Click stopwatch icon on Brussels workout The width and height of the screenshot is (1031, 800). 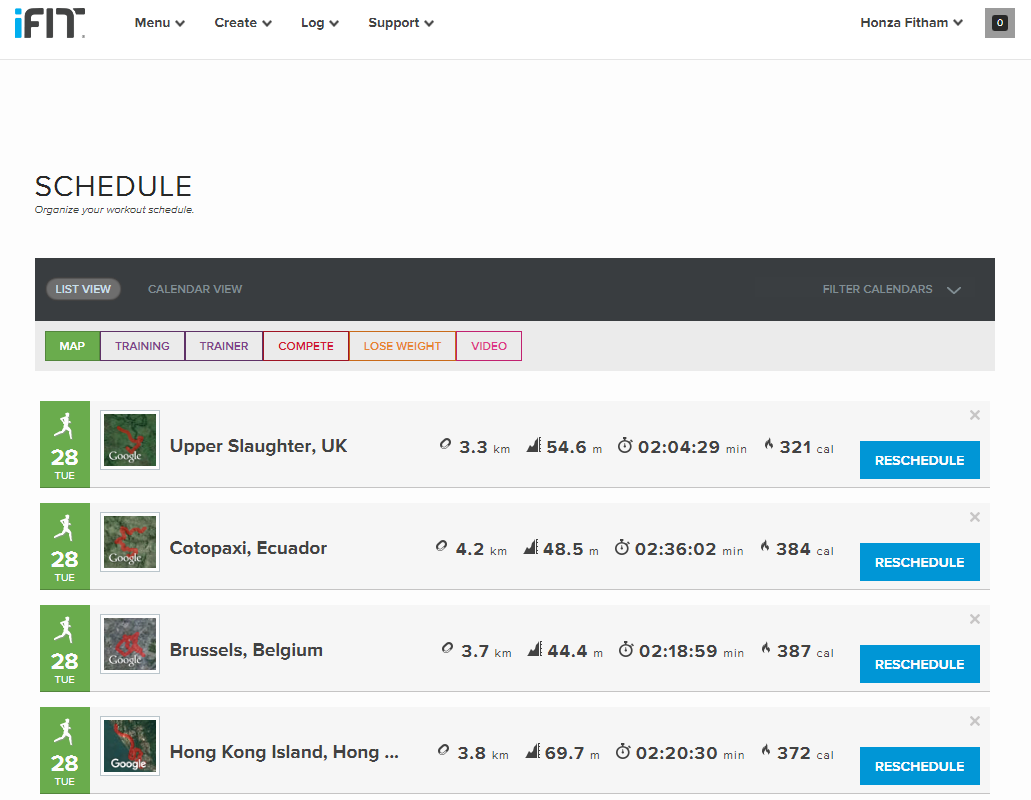click(626, 650)
